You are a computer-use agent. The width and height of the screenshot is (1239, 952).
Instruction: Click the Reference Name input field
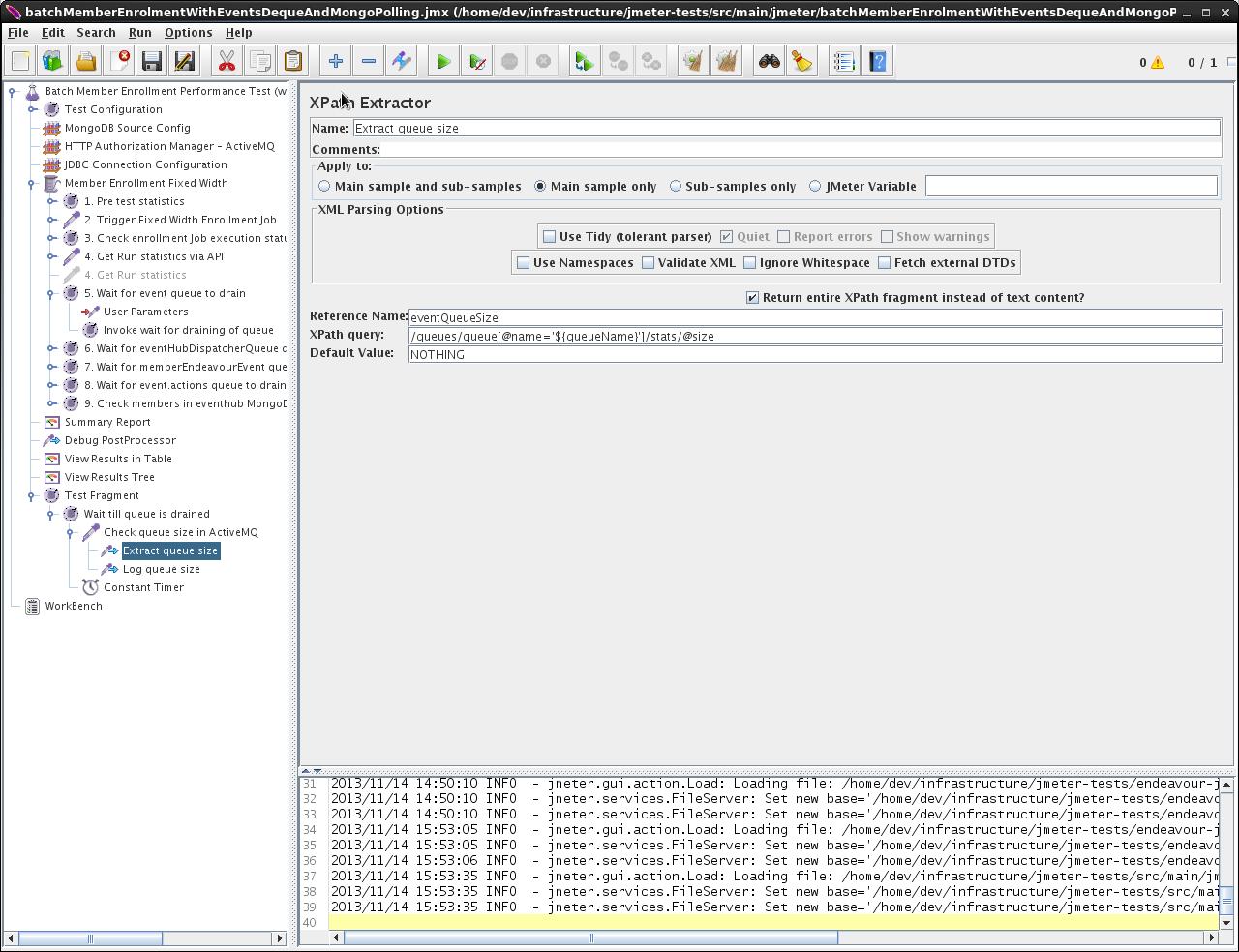pos(815,317)
